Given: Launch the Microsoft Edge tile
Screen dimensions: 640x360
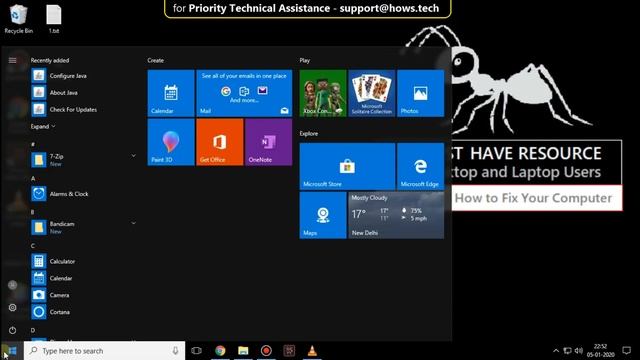Looking at the screenshot, I should [420, 167].
